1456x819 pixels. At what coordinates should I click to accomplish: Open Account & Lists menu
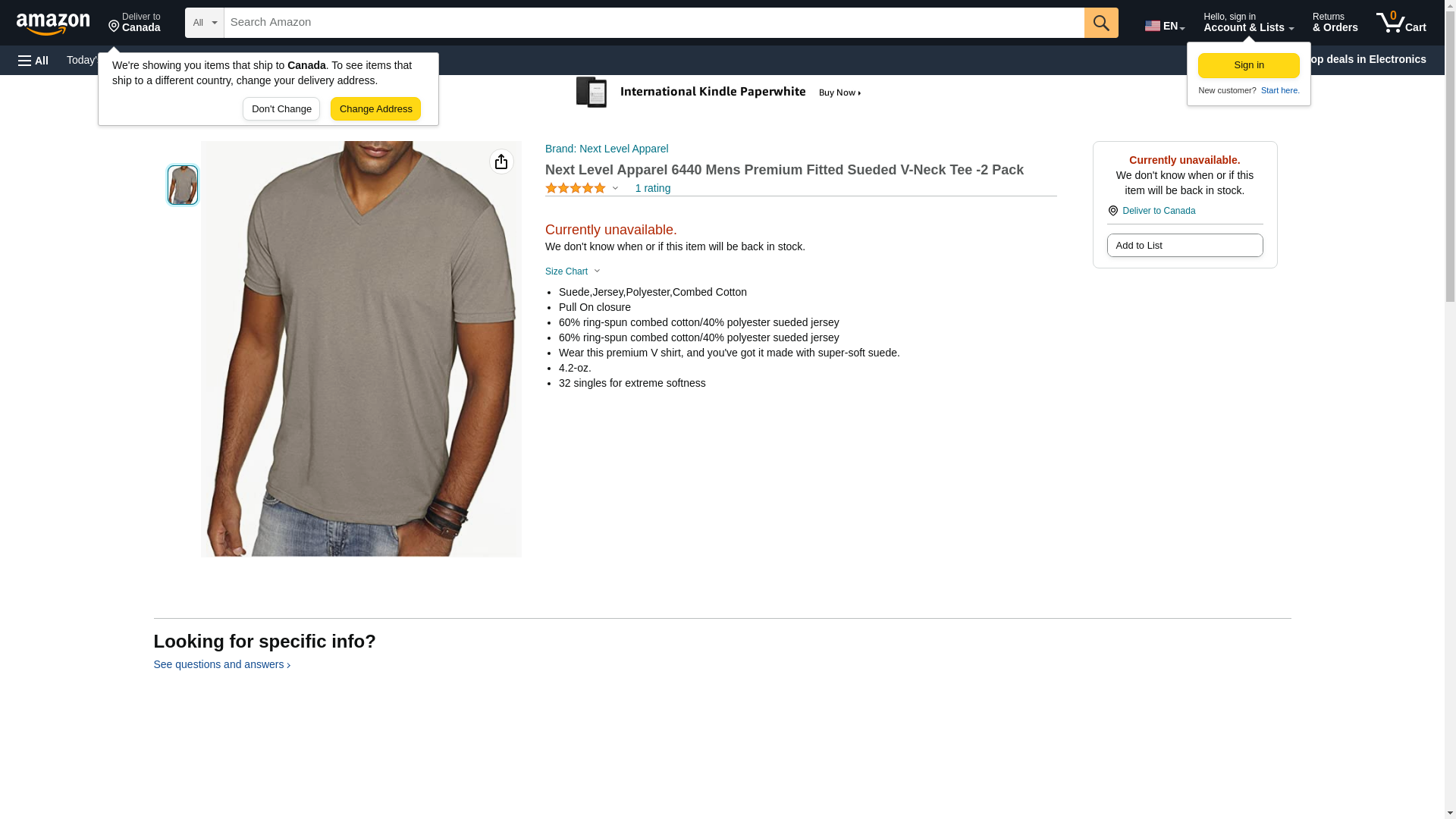point(1247,23)
